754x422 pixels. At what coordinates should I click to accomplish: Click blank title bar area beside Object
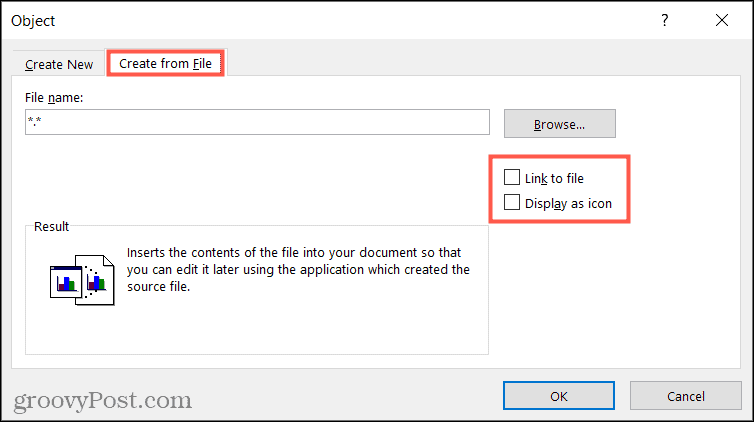pos(350,20)
